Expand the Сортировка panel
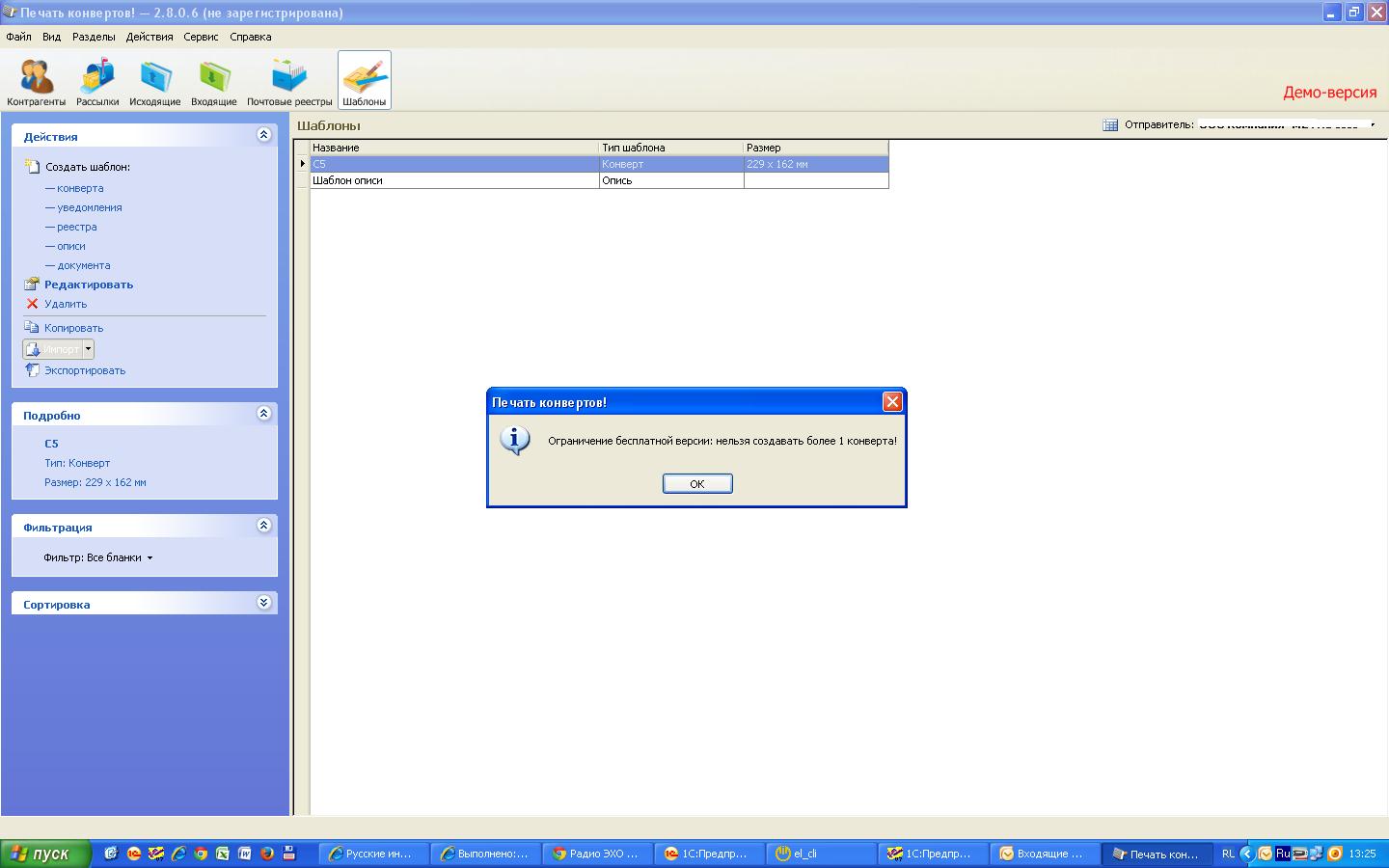Viewport: 1389px width, 868px height. (x=263, y=603)
